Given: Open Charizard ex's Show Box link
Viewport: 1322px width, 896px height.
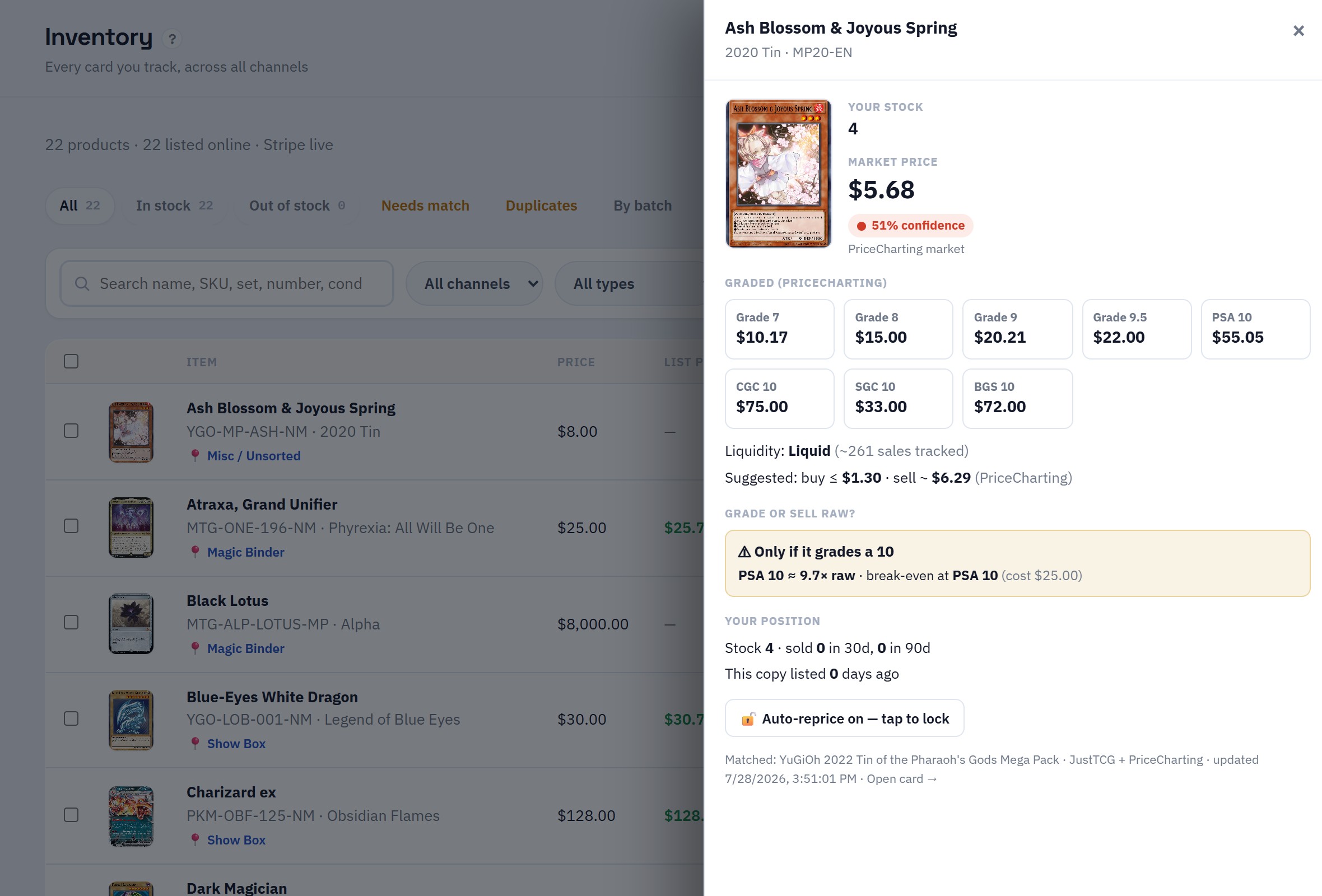Looking at the screenshot, I should tap(236, 839).
